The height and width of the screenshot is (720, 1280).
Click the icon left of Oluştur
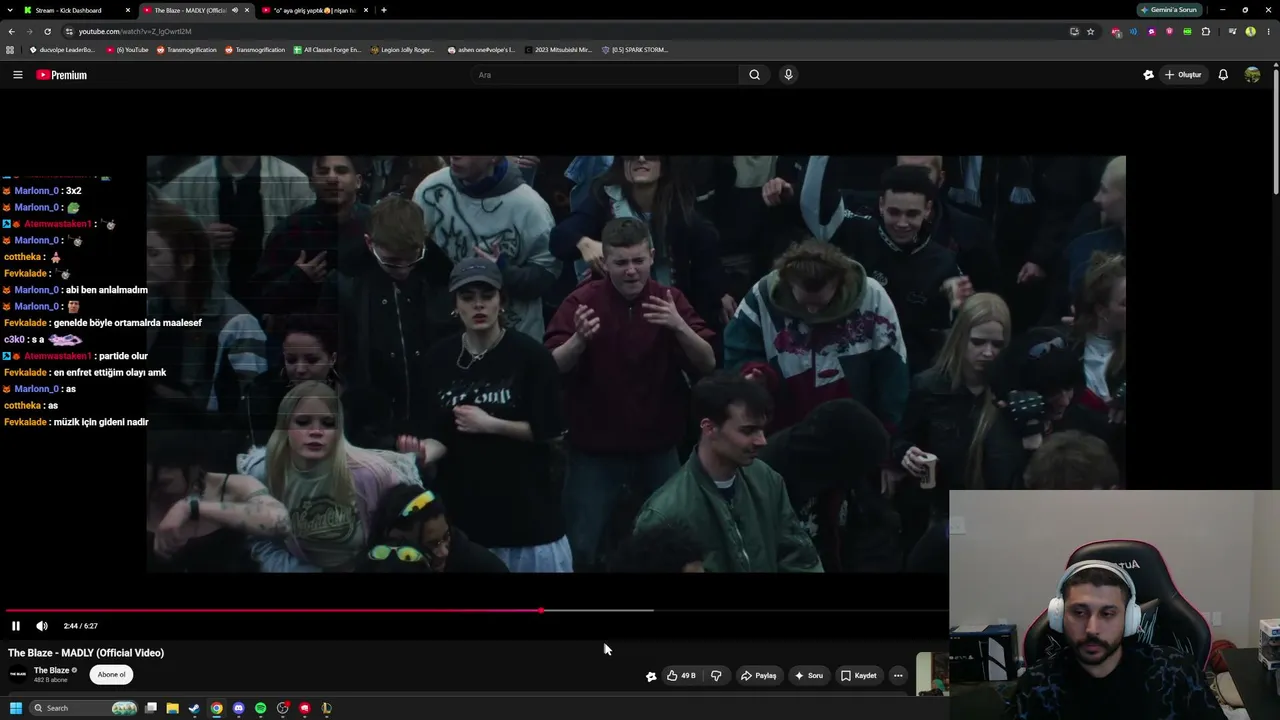click(1148, 75)
